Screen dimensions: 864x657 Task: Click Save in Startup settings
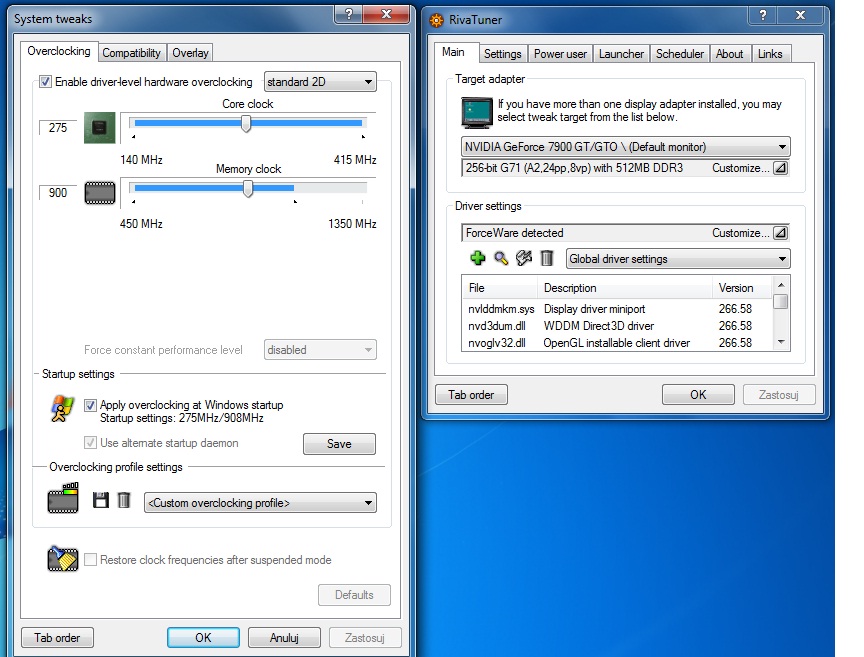coord(339,444)
